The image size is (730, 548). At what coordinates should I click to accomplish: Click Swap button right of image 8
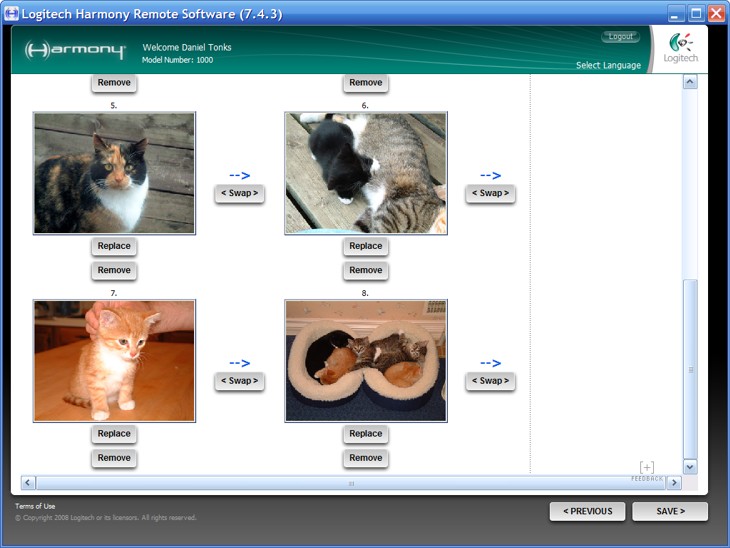[x=490, y=381]
